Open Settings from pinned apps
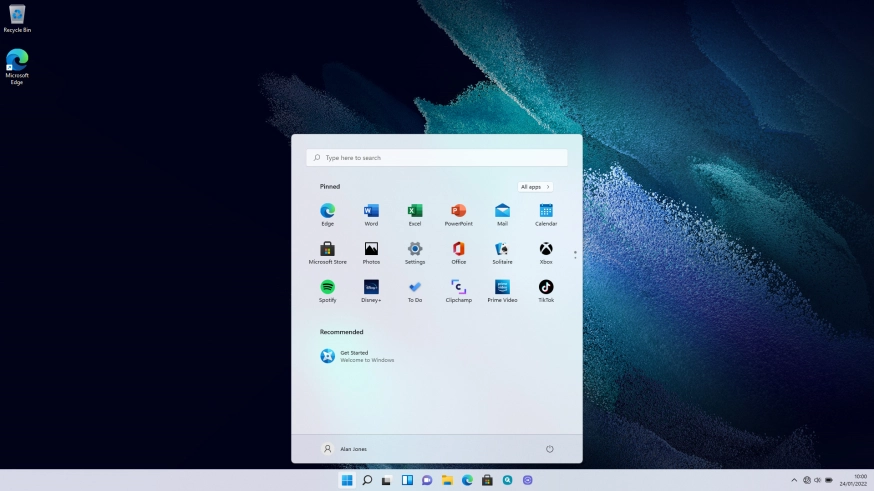Screen dimensions: 874x491 [x=415, y=249]
